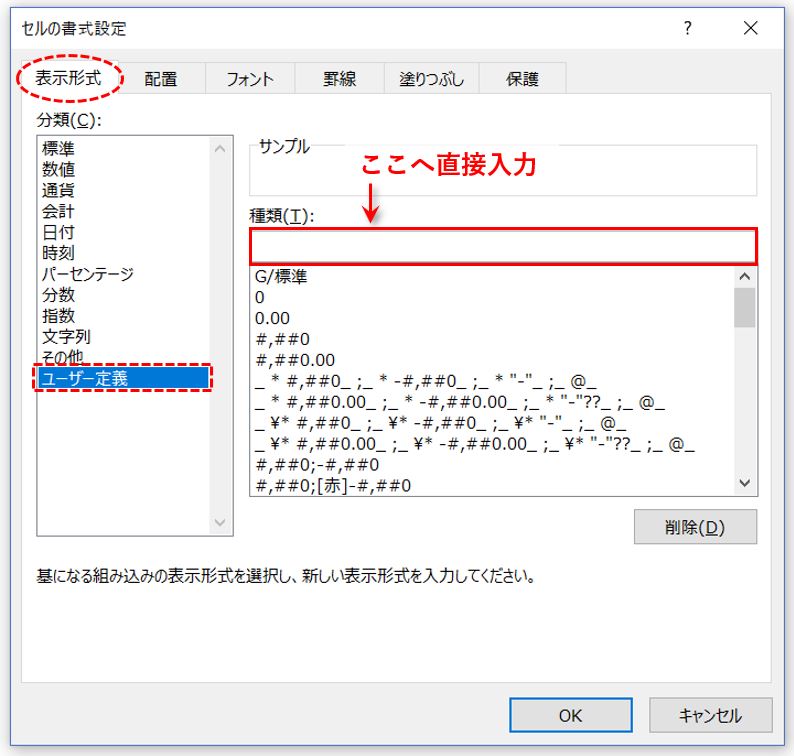Viewport: 794px width, 756px height.
Task: Click the help question mark icon
Action: (x=687, y=28)
